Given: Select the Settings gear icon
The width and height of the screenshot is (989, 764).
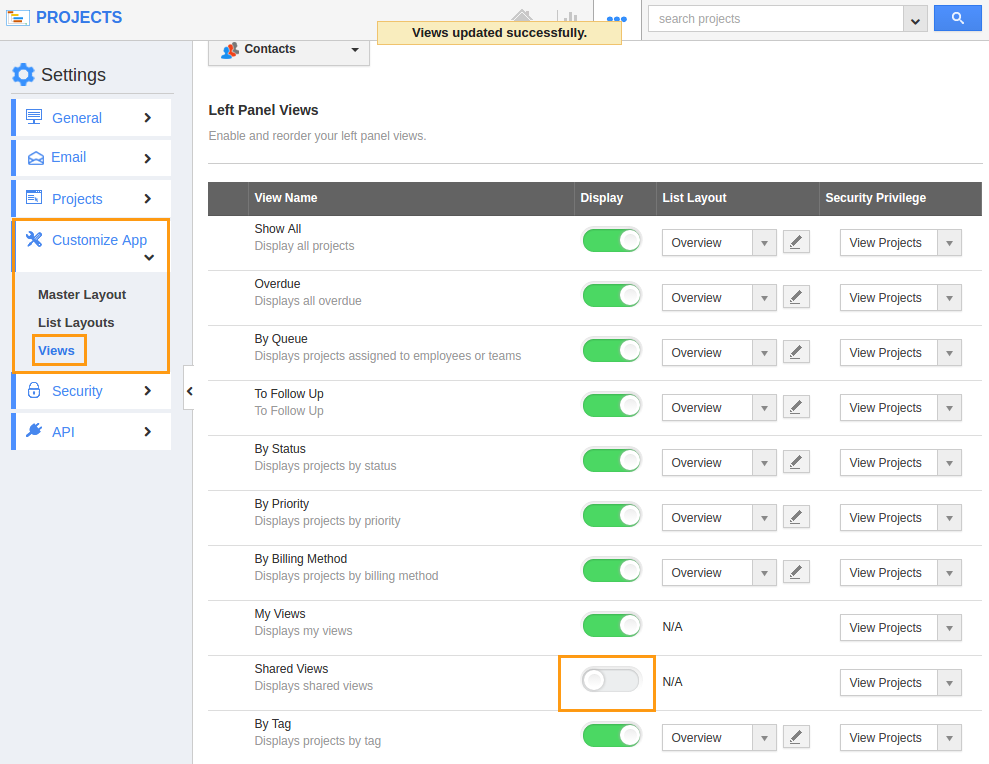Looking at the screenshot, I should tap(23, 74).
